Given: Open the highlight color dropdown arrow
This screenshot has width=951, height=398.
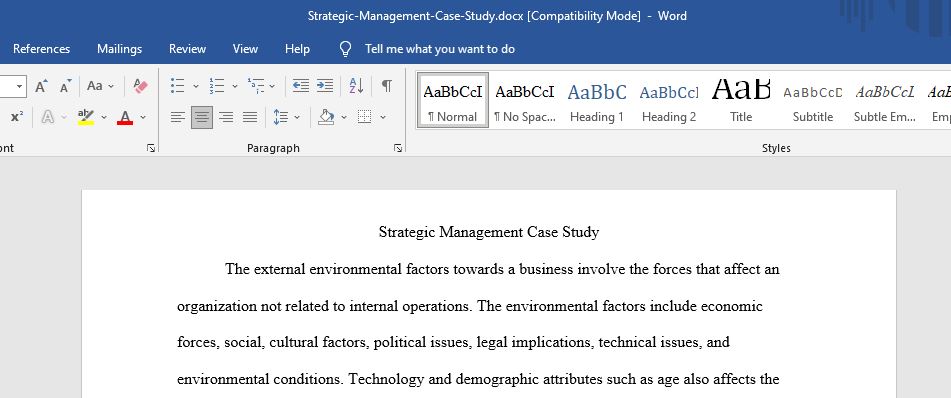Looking at the screenshot, I should coord(104,117).
